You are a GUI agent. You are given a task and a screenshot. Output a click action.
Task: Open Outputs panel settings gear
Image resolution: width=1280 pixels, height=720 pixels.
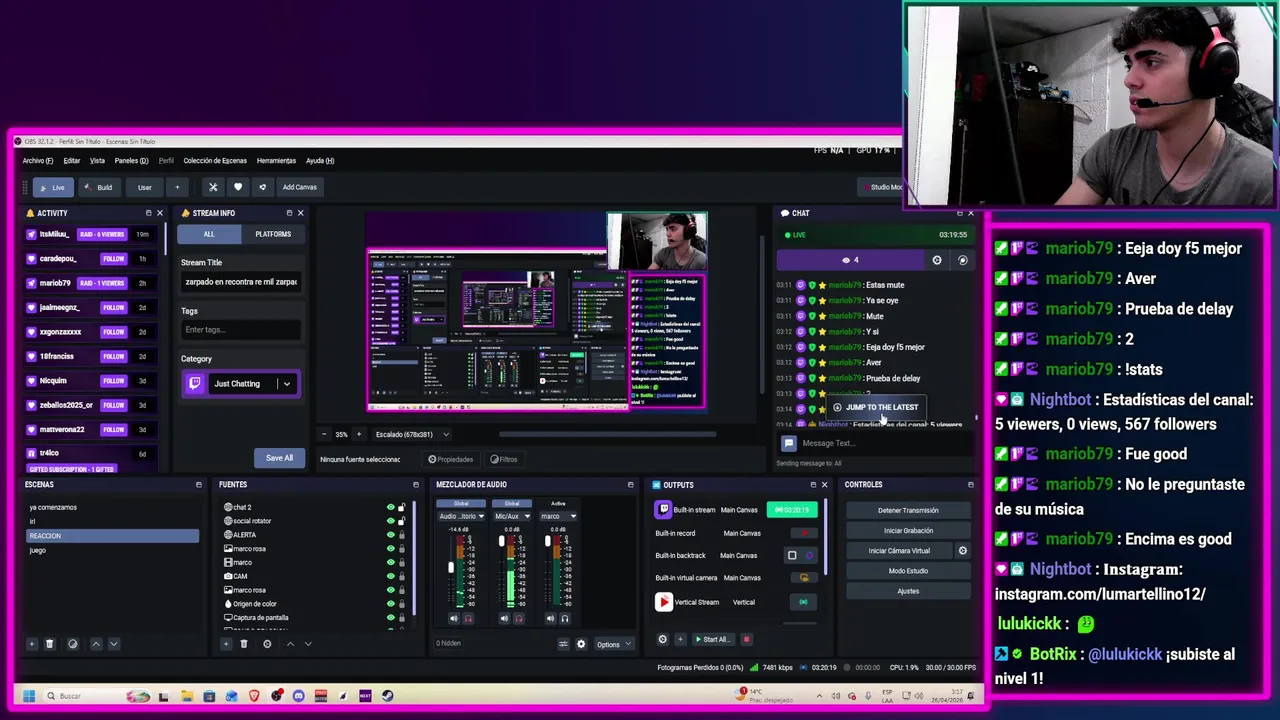pos(662,639)
